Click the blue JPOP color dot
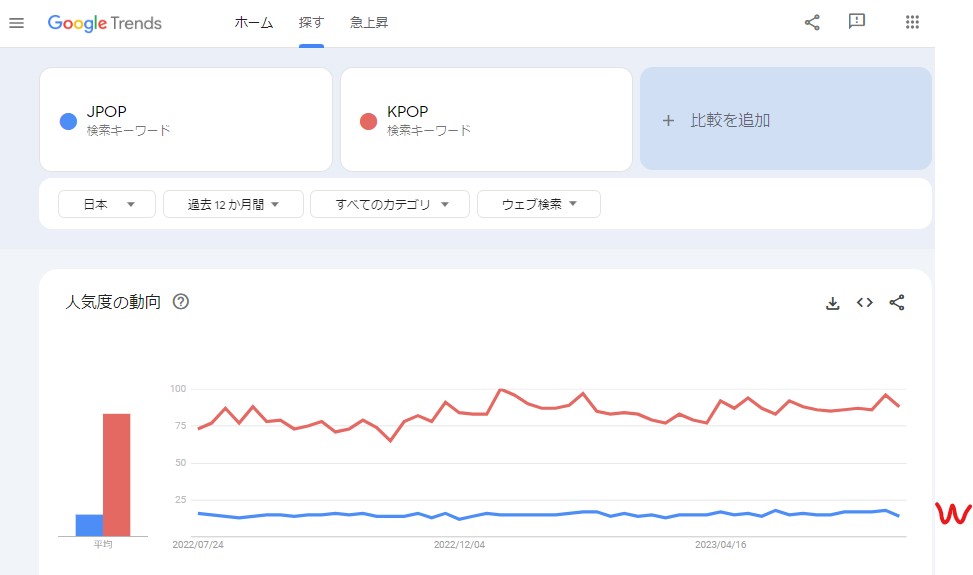This screenshot has width=973, height=575. (68, 121)
